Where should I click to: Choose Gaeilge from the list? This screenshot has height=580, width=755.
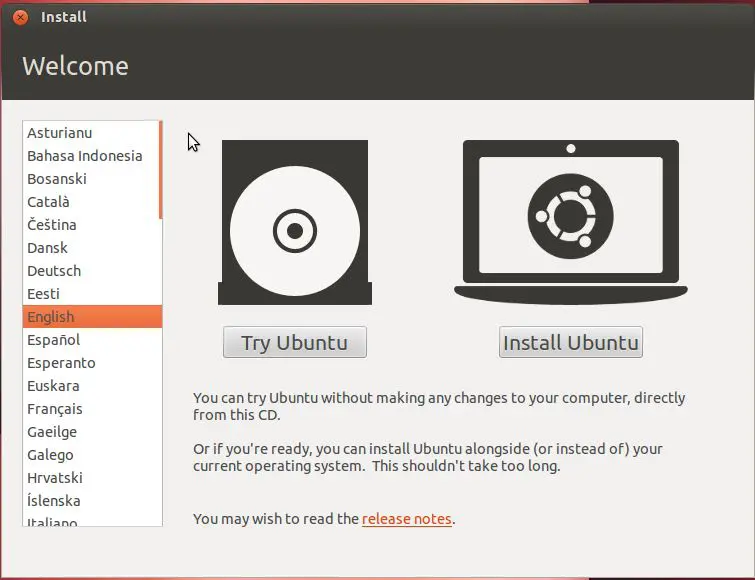[91, 432]
